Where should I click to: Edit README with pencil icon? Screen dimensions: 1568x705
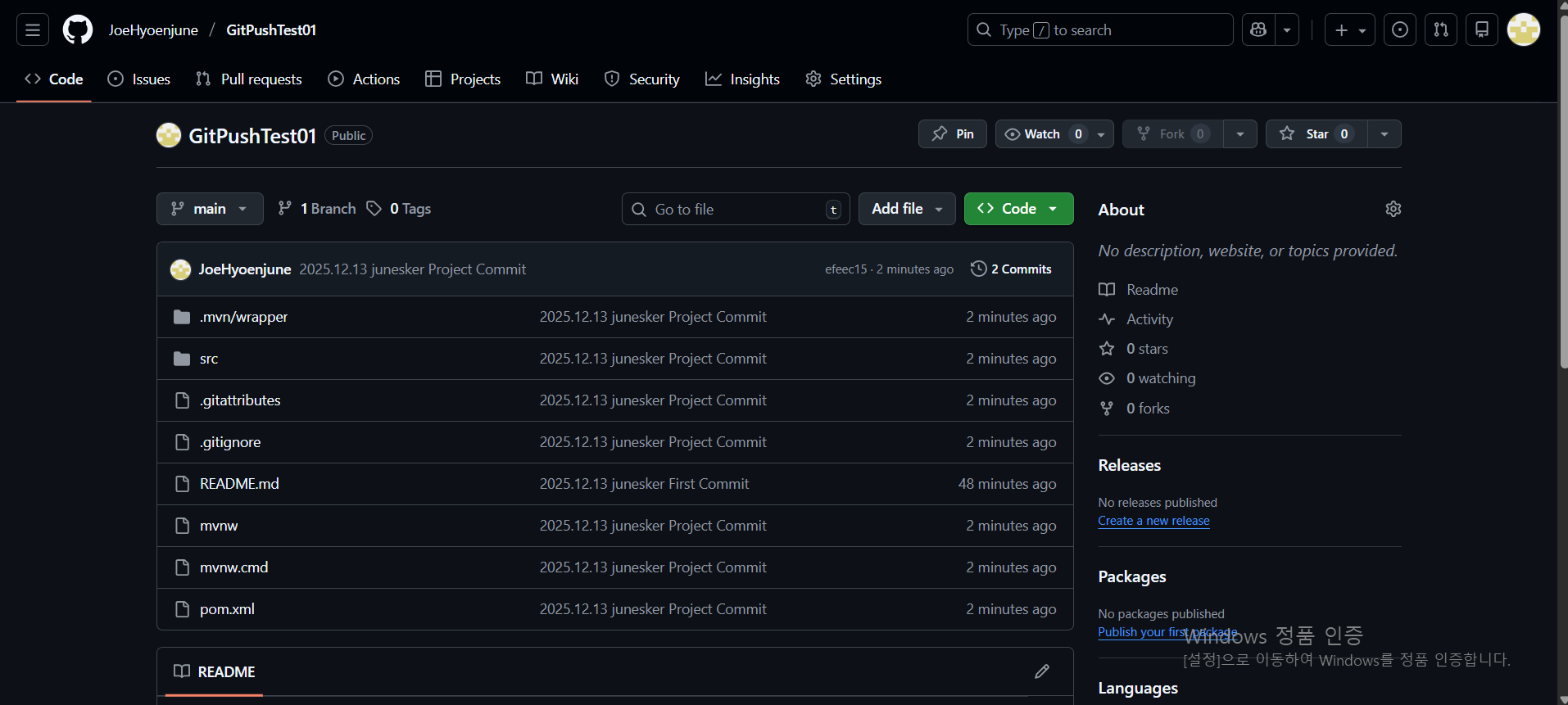(1042, 671)
